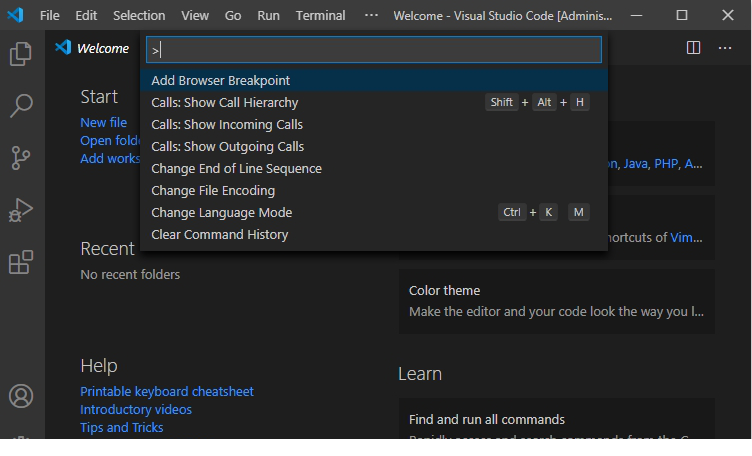Select Change Language Mode command
This screenshot has width=752, height=456.
pos(374,213)
